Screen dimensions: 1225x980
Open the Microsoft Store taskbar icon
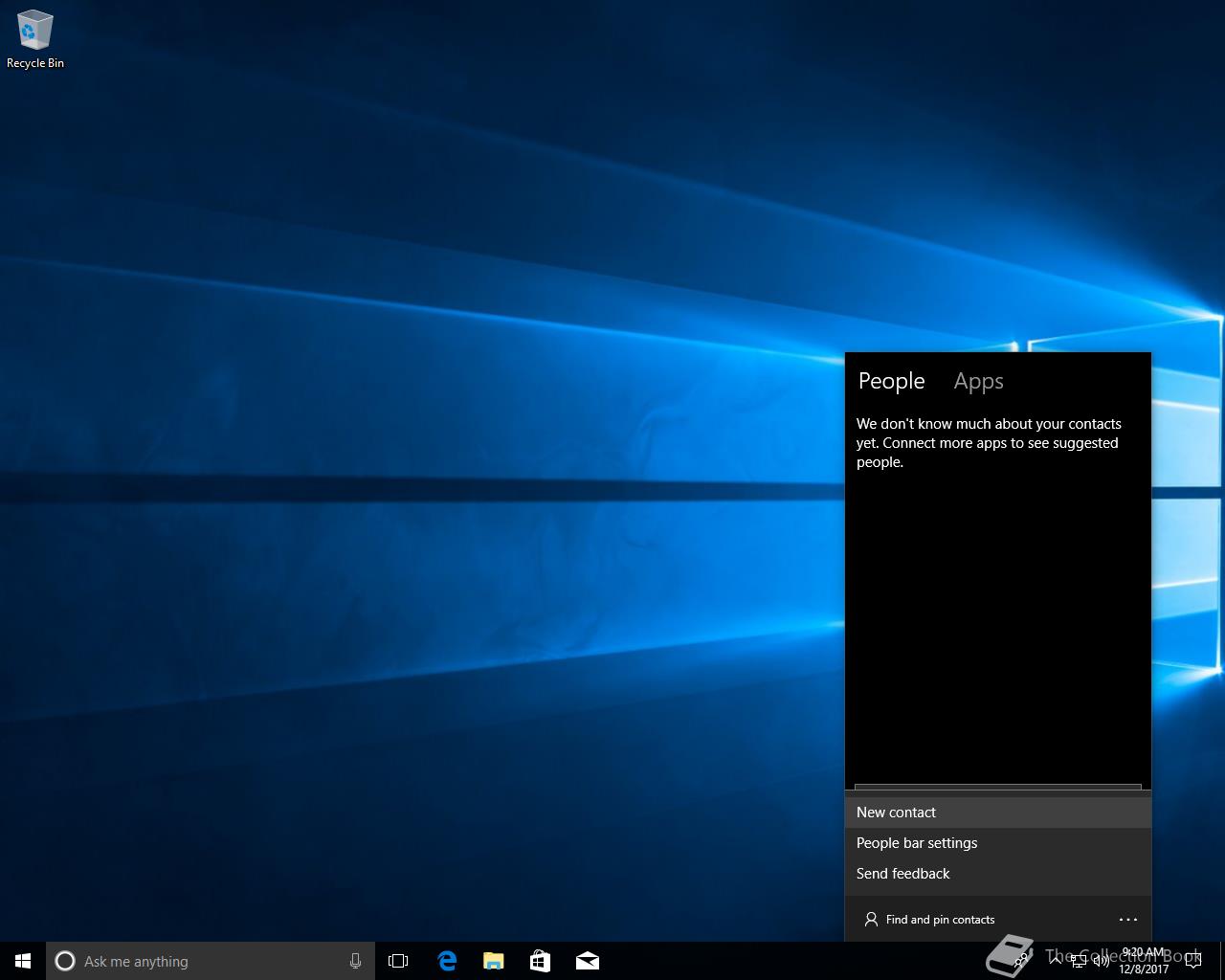coord(540,961)
